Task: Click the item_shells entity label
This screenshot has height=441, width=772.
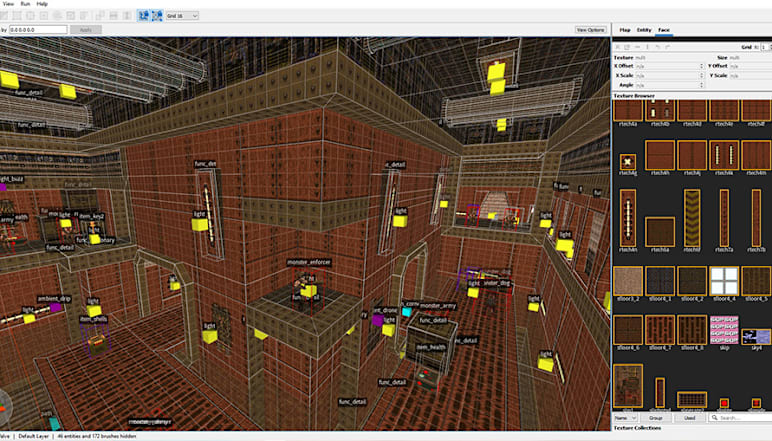Action: [x=93, y=319]
